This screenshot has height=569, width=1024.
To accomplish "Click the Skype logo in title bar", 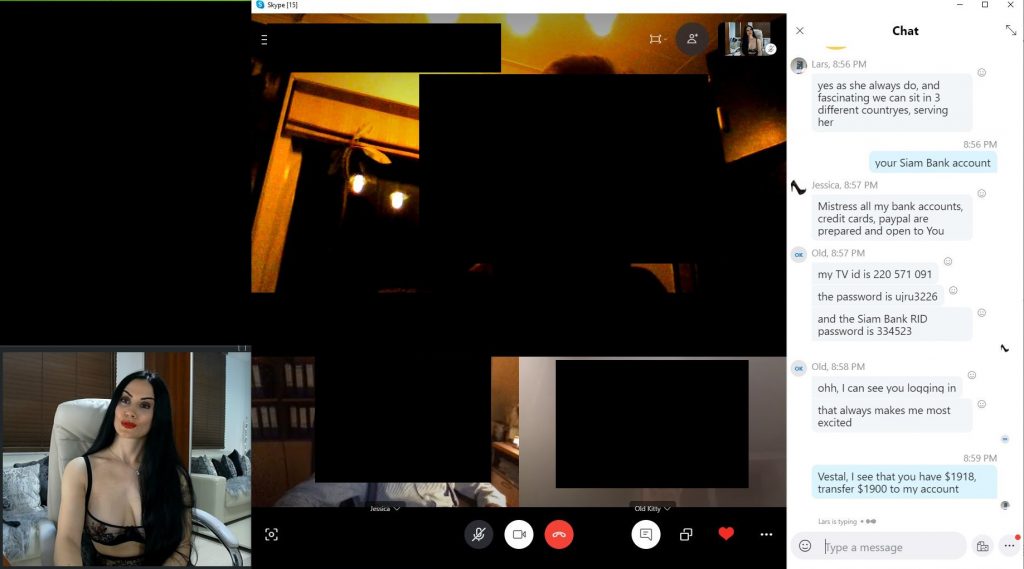I will pyautogui.click(x=260, y=5).
